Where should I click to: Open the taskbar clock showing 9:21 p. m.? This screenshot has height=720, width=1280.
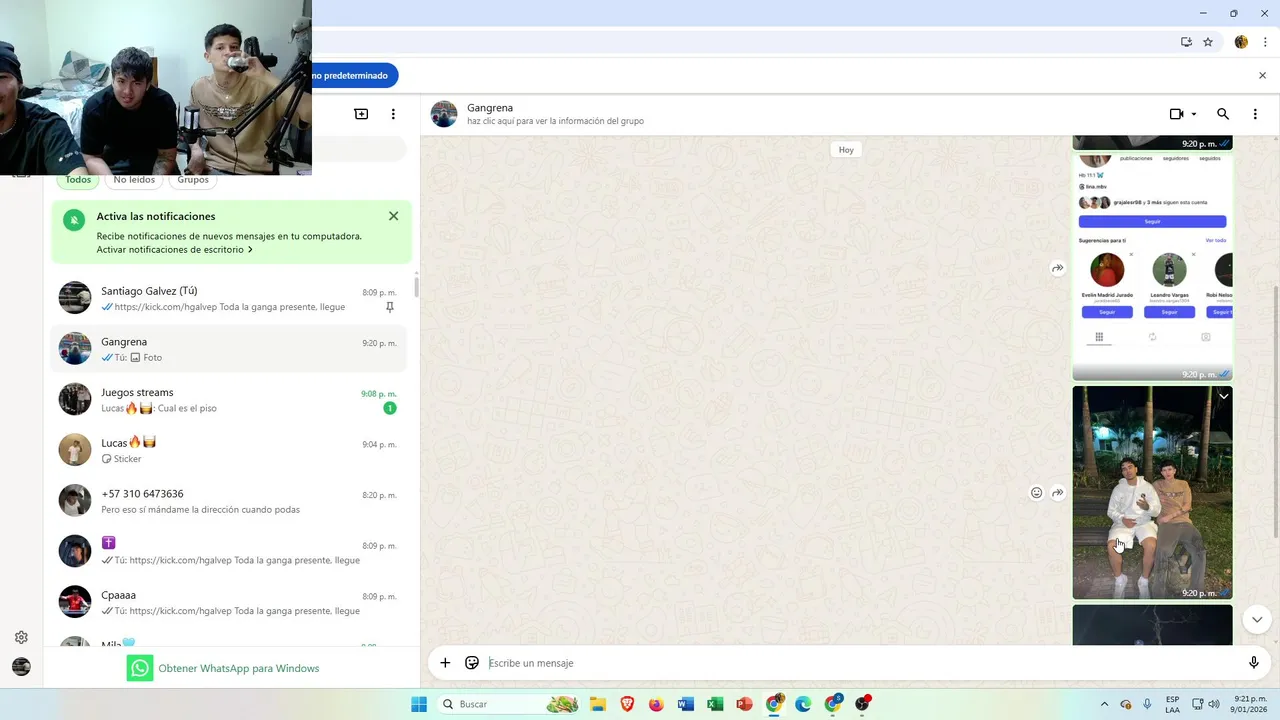[x=1250, y=704]
